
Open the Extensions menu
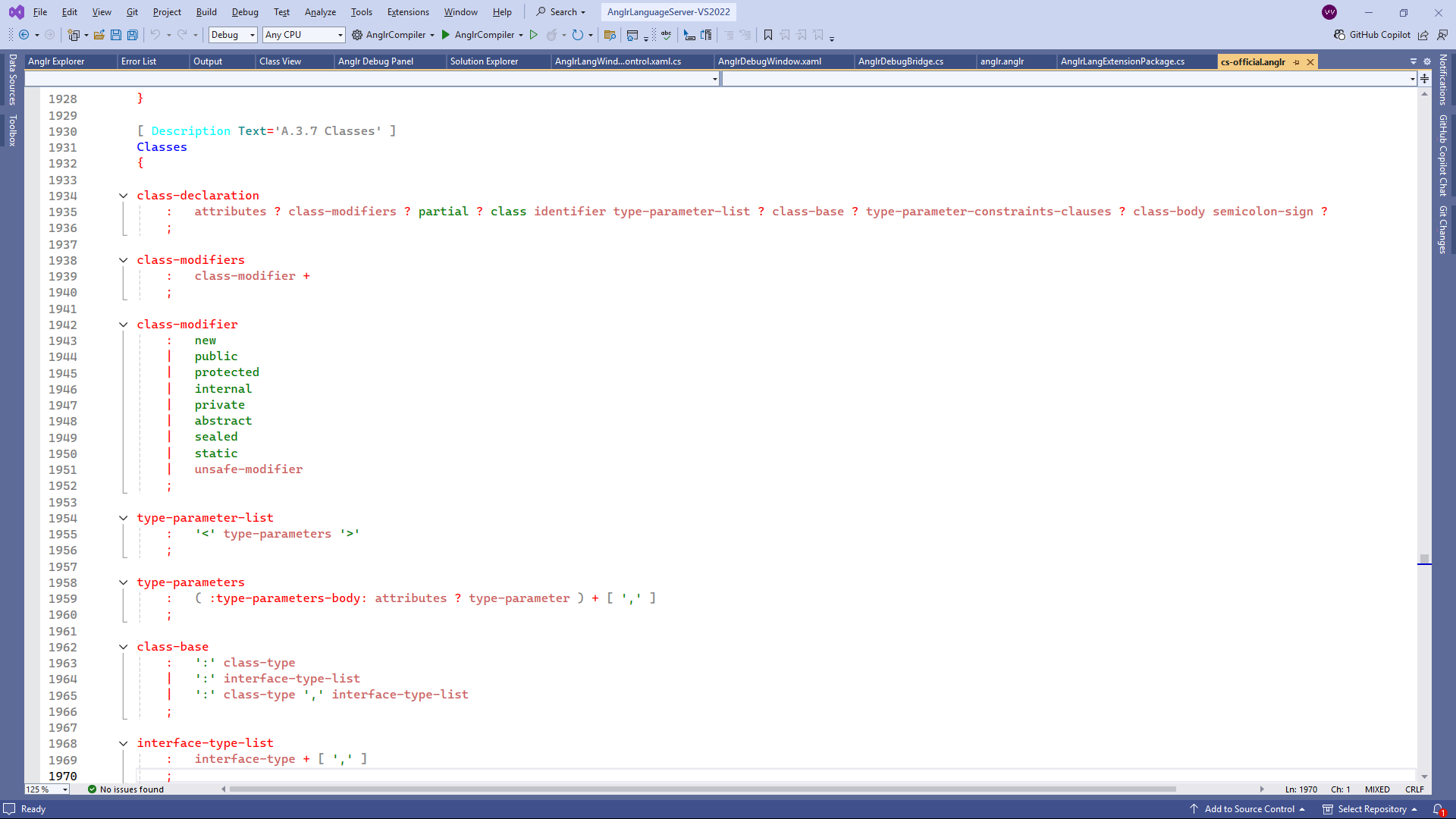pyautogui.click(x=407, y=11)
